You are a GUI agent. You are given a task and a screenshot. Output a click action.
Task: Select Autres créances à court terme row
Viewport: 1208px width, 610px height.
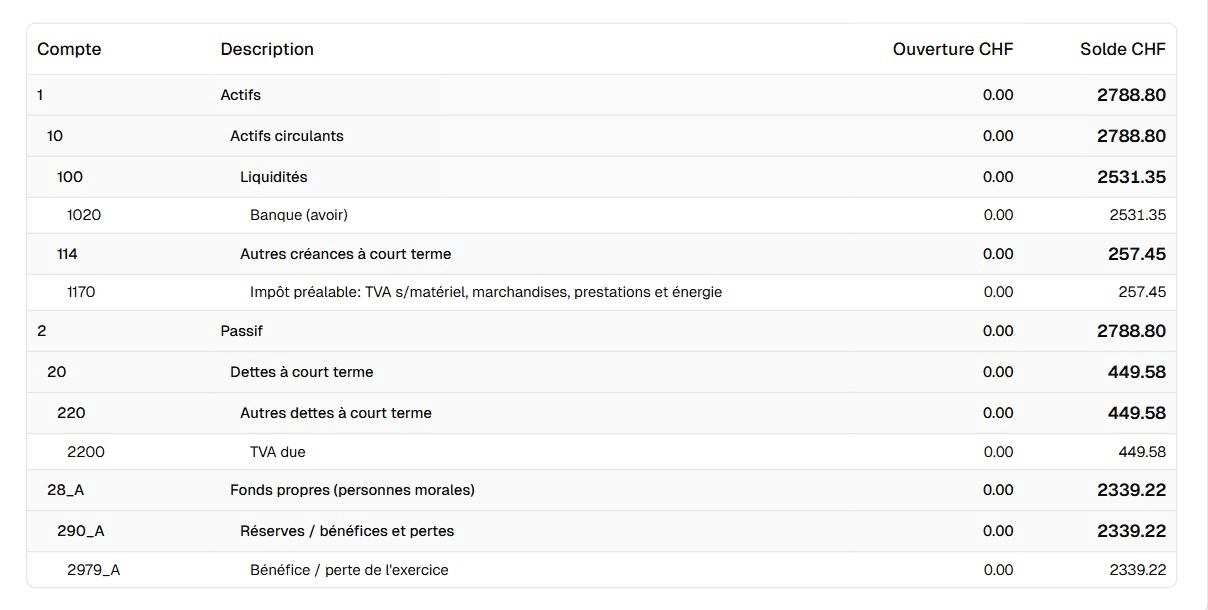point(345,254)
